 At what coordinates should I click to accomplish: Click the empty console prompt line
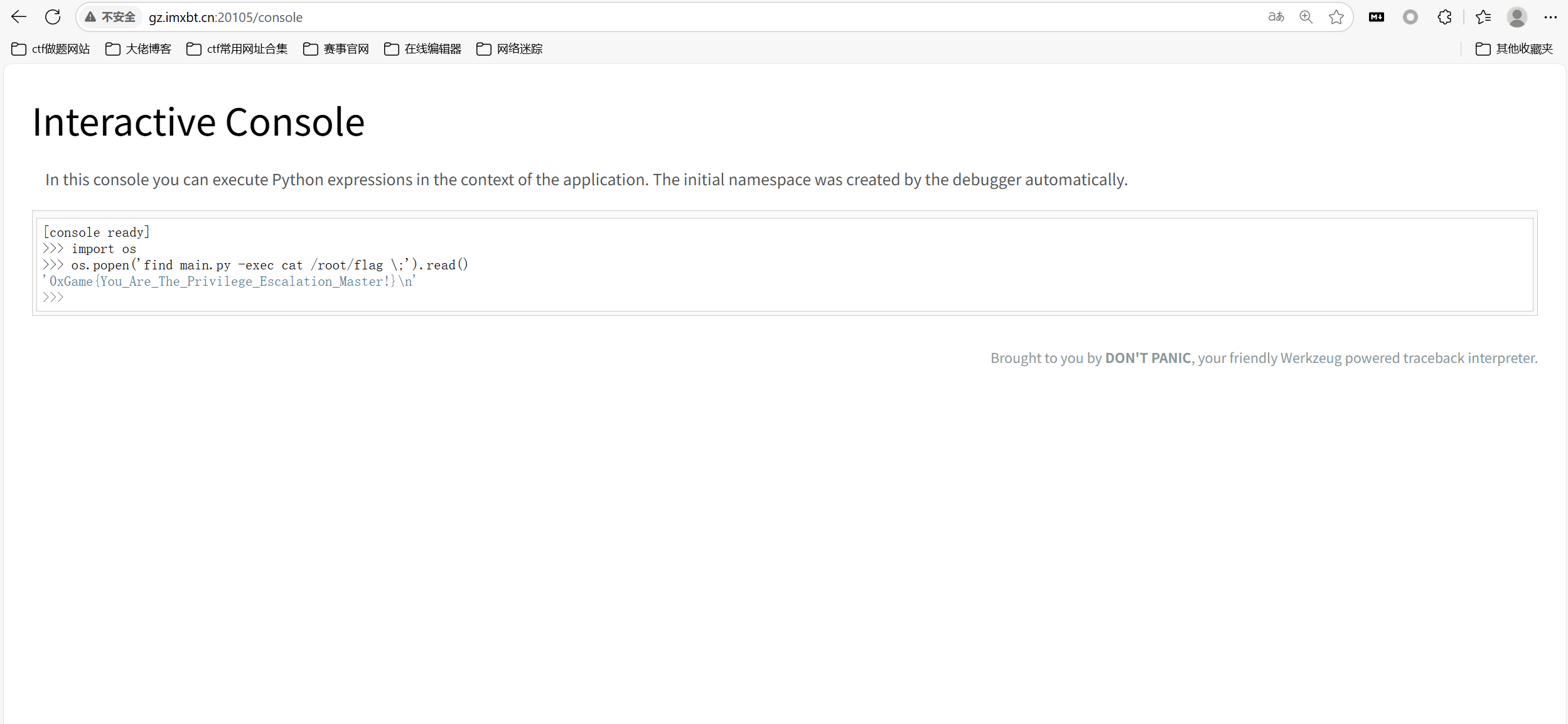(x=785, y=298)
